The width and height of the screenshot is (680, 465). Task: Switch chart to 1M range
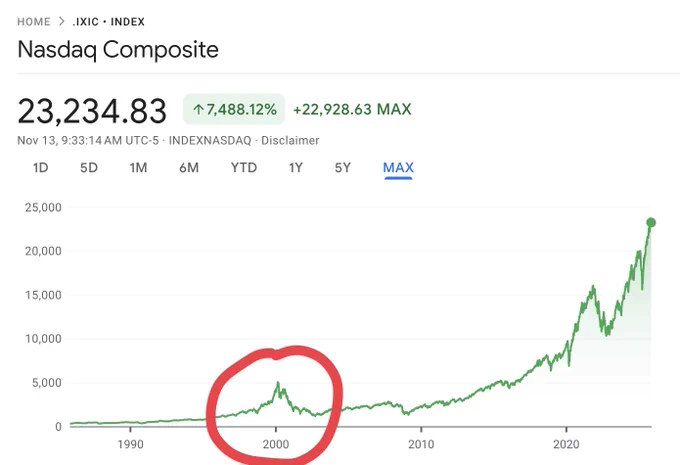click(x=138, y=167)
